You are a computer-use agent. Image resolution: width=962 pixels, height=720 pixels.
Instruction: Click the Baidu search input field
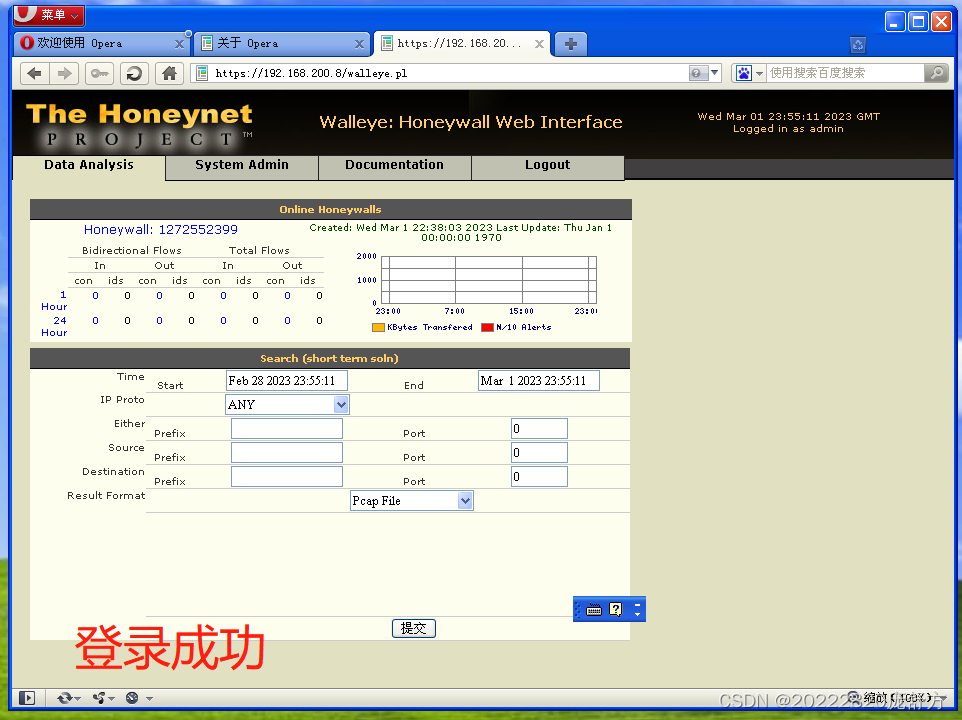(844, 74)
